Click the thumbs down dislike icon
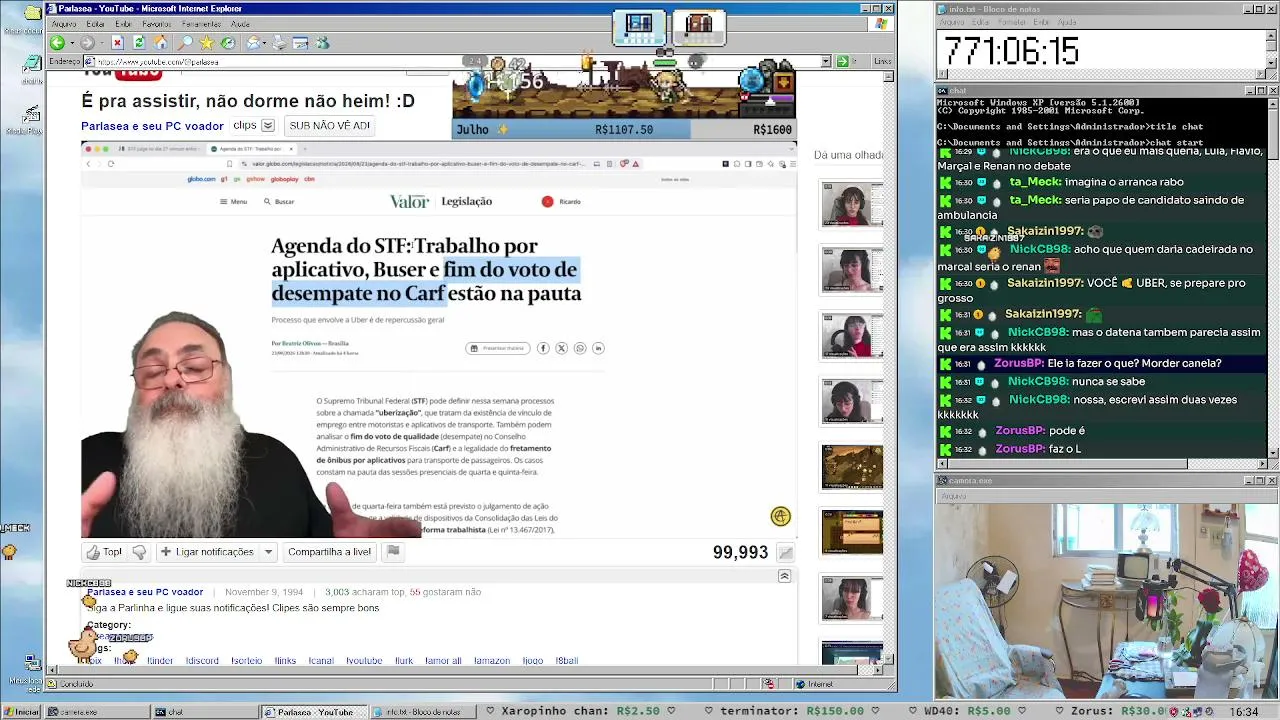 (139, 552)
